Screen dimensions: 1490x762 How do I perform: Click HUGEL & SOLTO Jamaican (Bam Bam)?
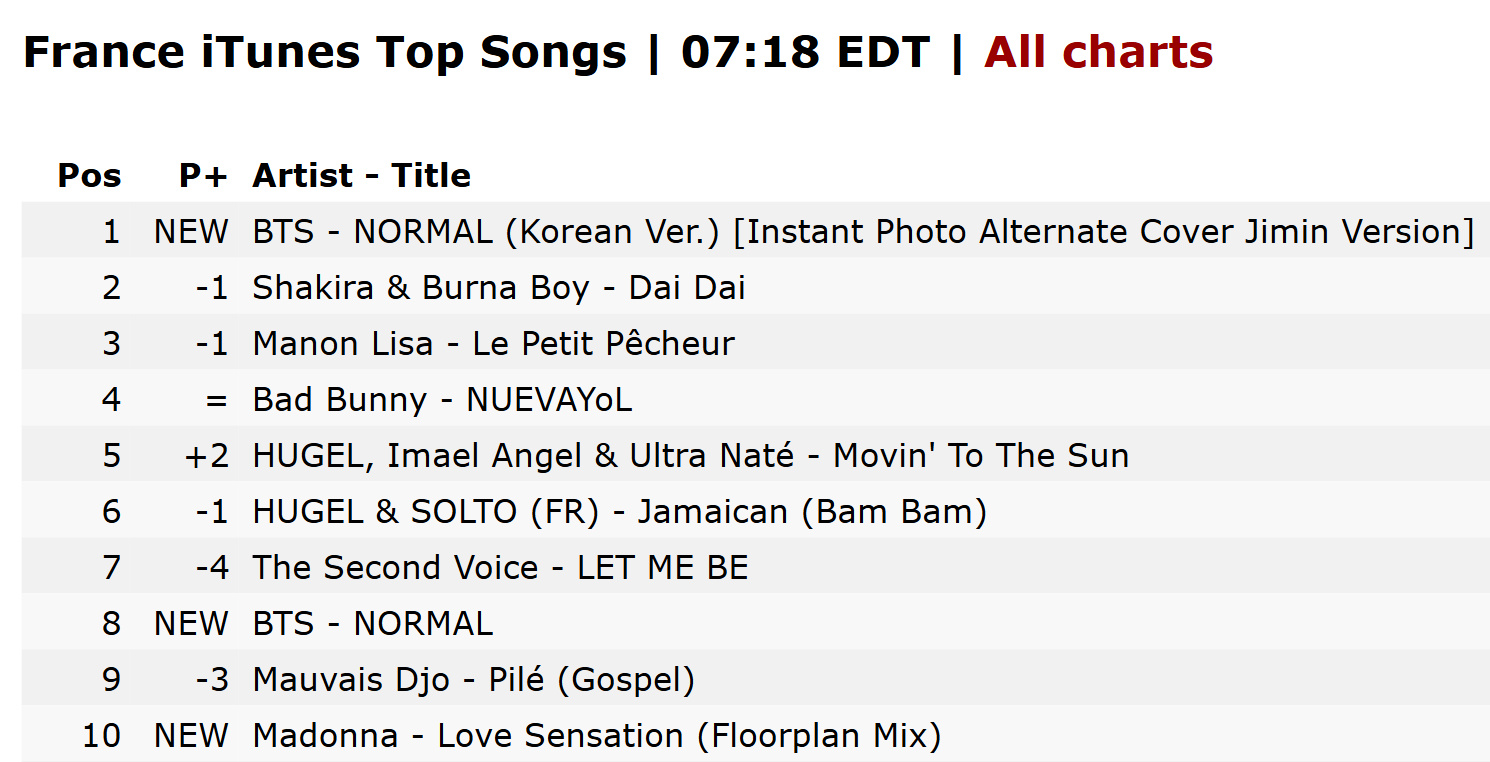619,512
